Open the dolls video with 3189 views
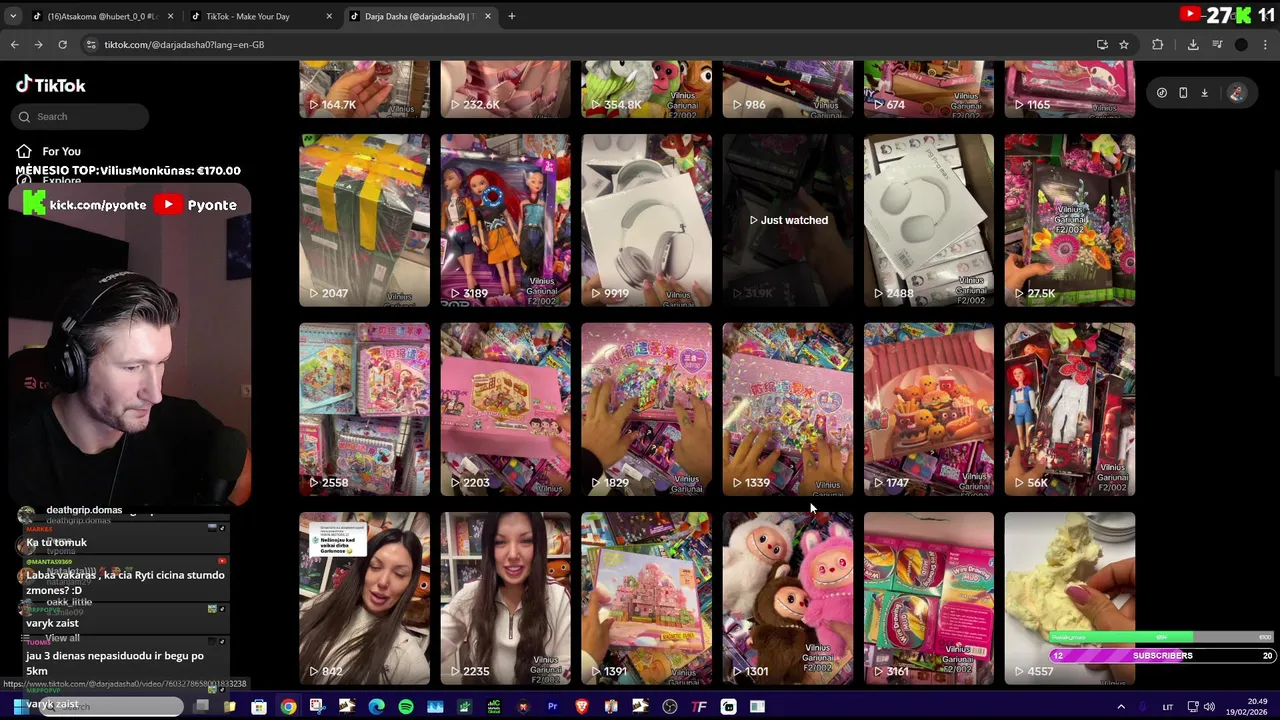Image resolution: width=1280 pixels, height=720 pixels. click(x=505, y=220)
